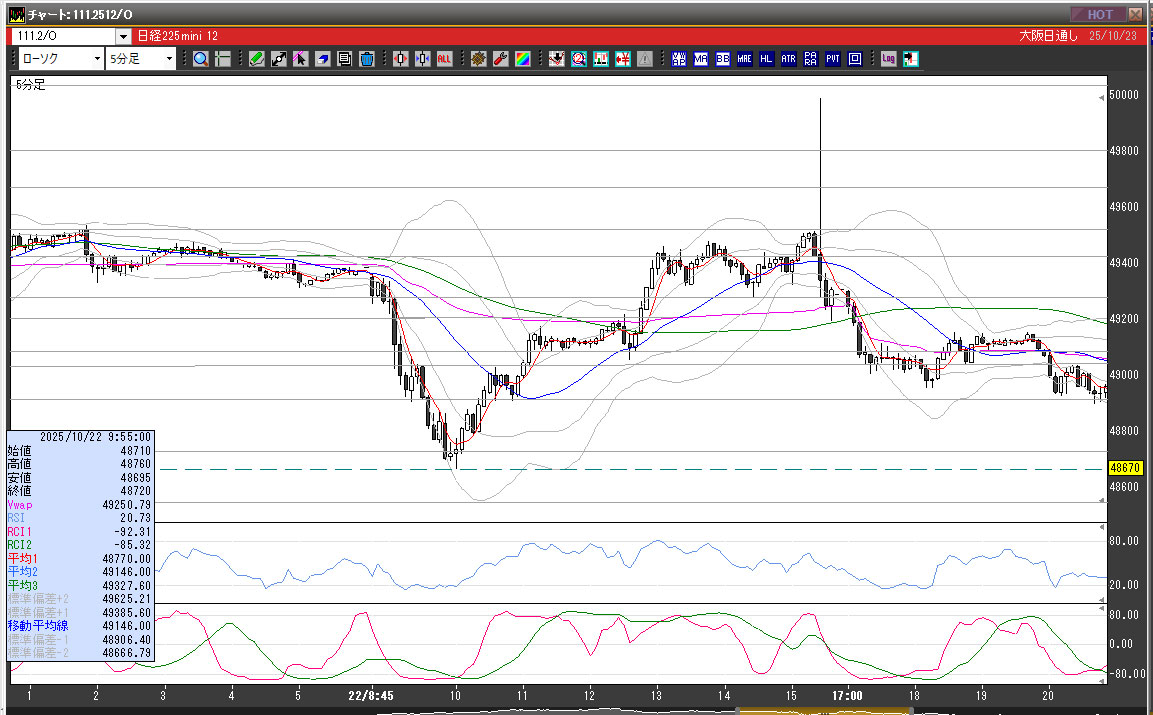The width and height of the screenshot is (1153, 715).
Task: Expand the ローソク chart type dropdown
Action: (96, 59)
